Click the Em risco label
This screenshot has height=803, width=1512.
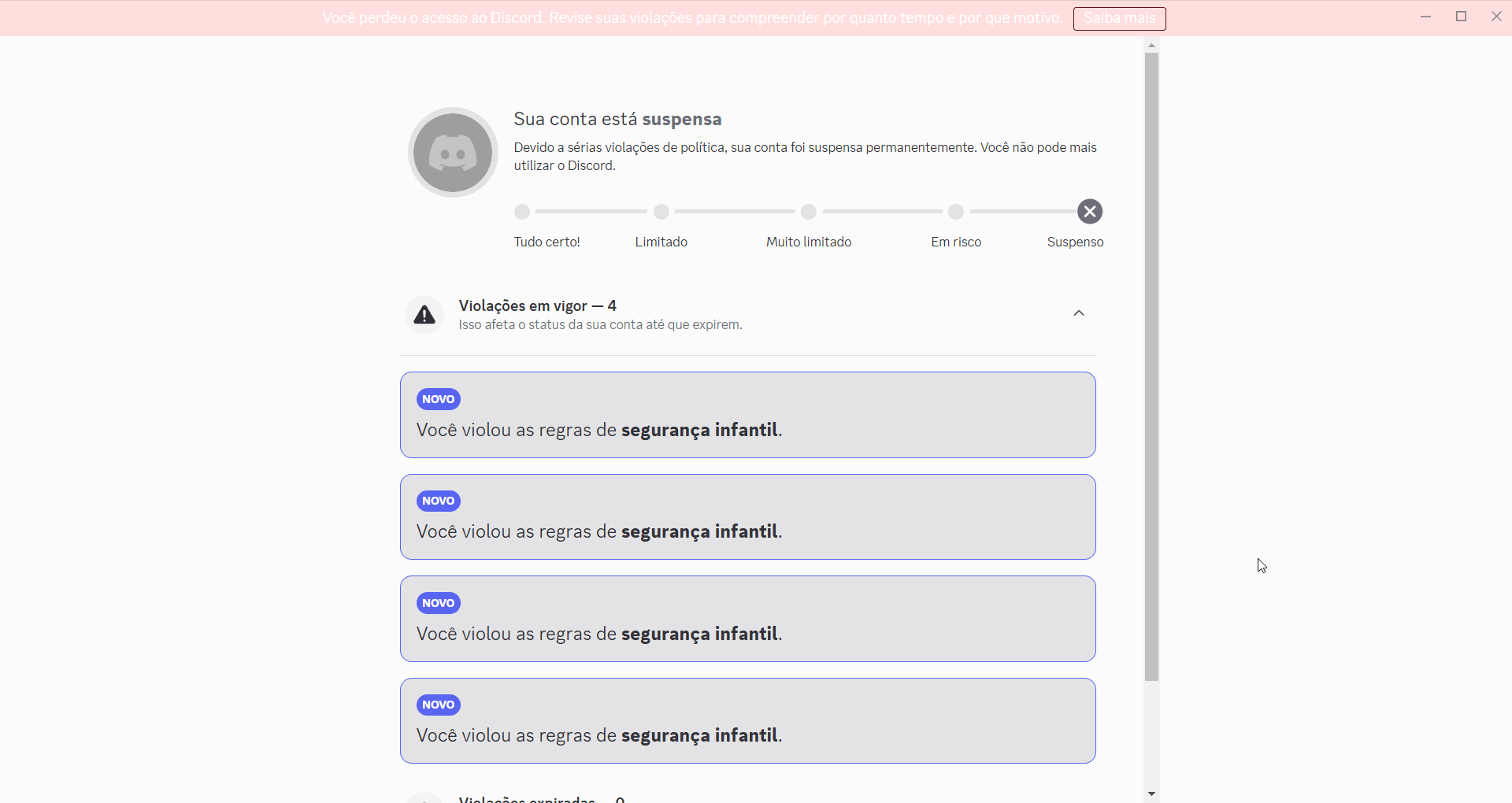coord(956,242)
